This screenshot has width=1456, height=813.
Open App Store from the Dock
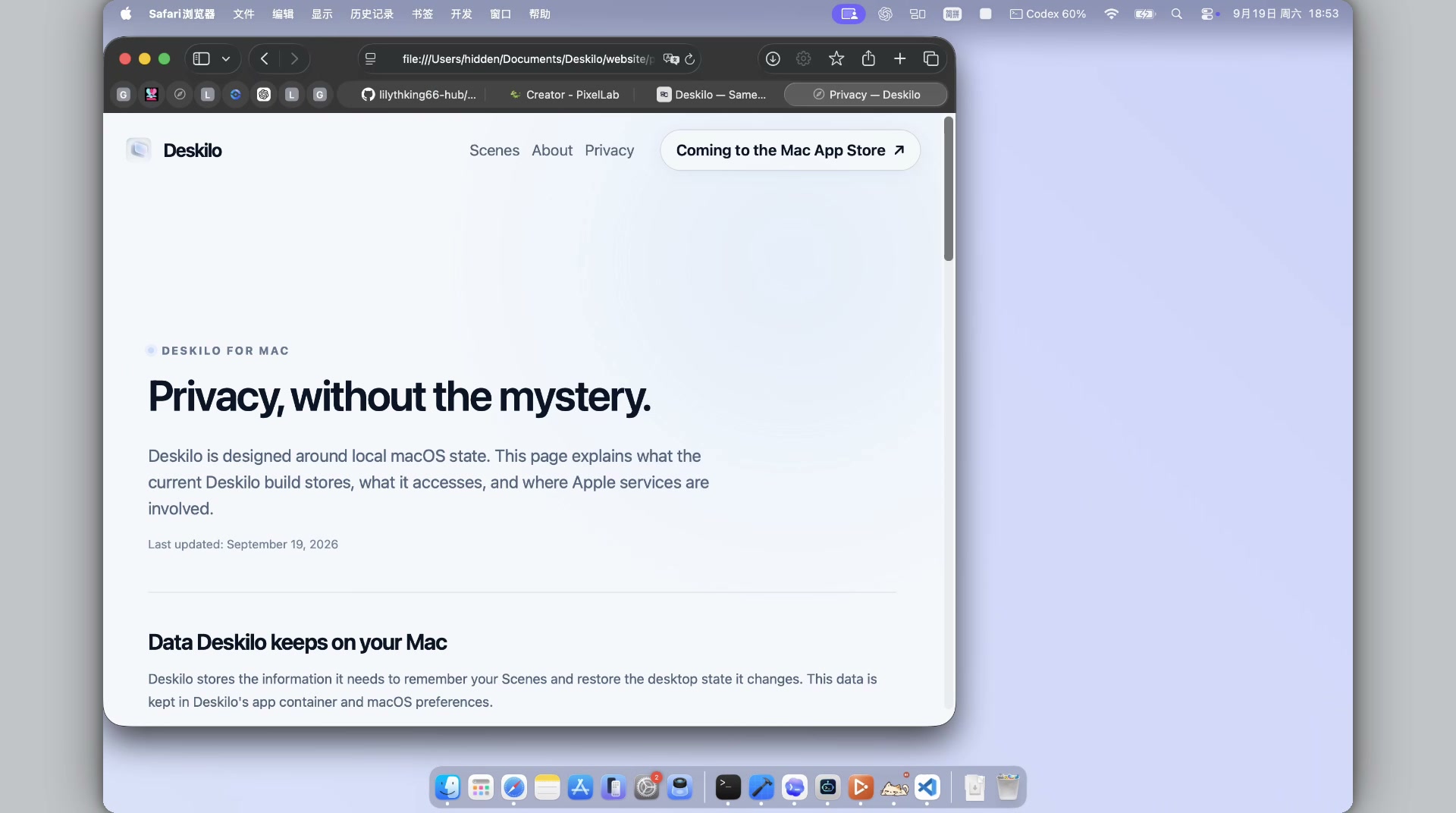point(580,787)
